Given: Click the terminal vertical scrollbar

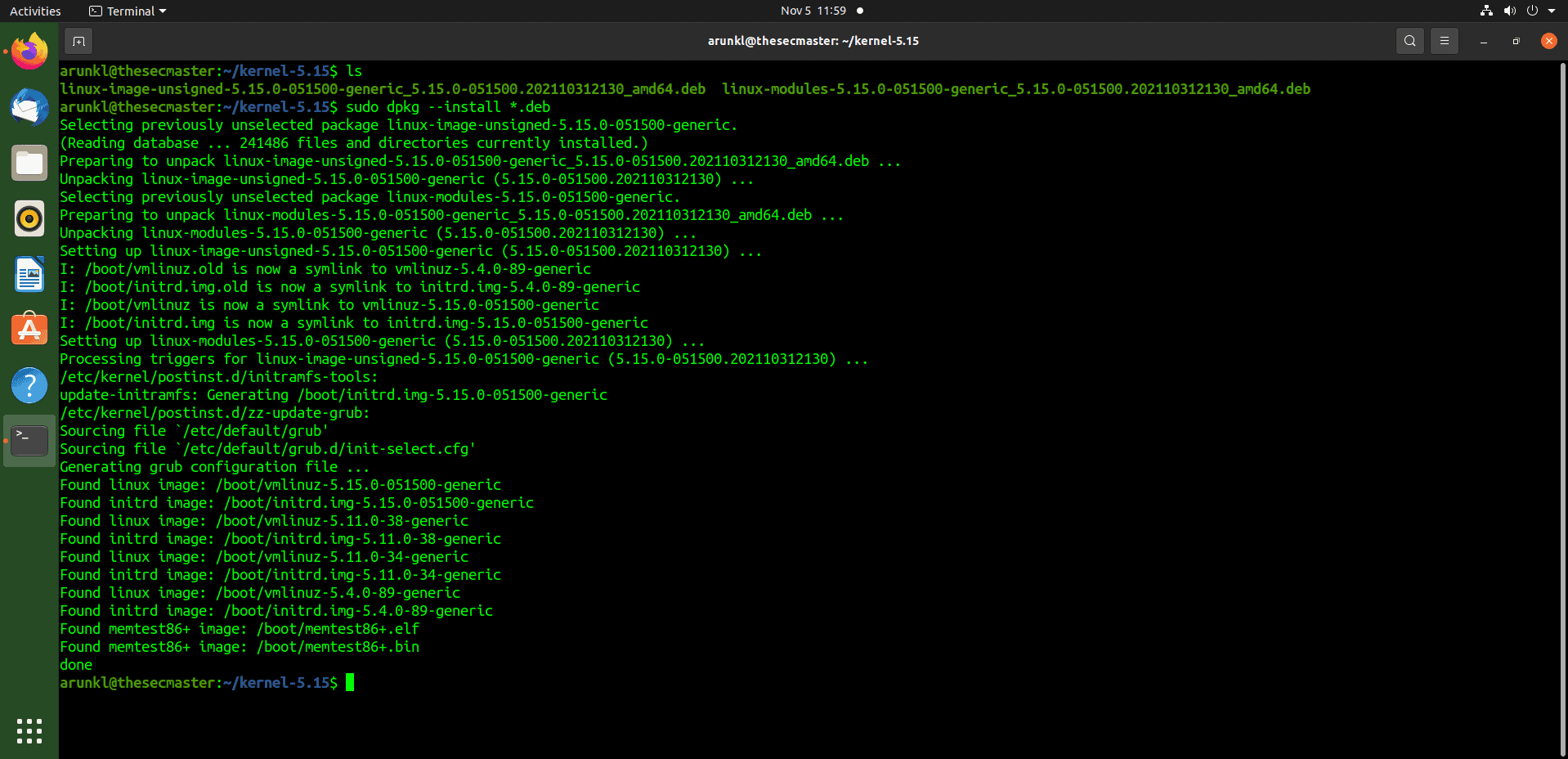Looking at the screenshot, I should [1563, 409].
